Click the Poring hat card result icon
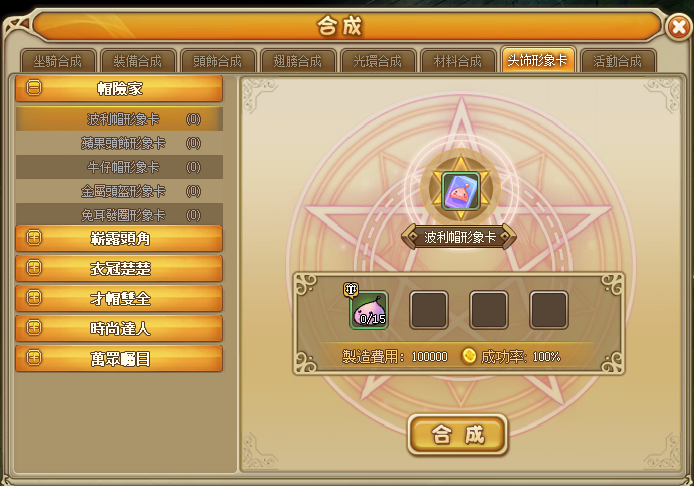Image resolution: width=694 pixels, height=486 pixels. [461, 191]
